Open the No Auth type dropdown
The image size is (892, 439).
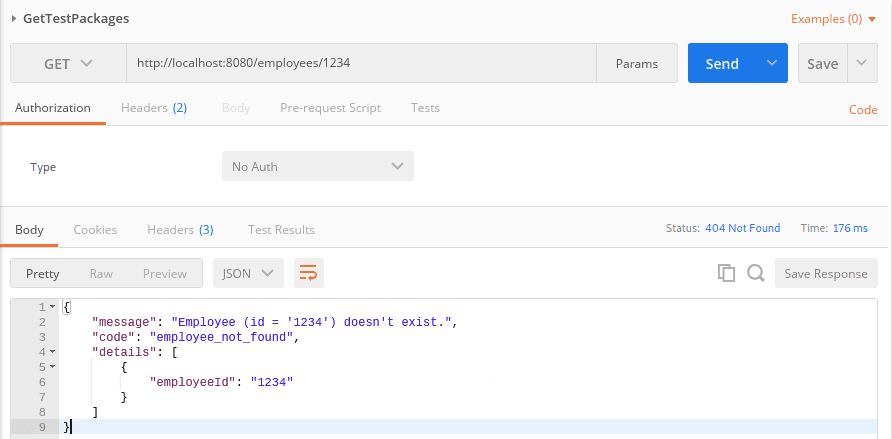(317, 166)
